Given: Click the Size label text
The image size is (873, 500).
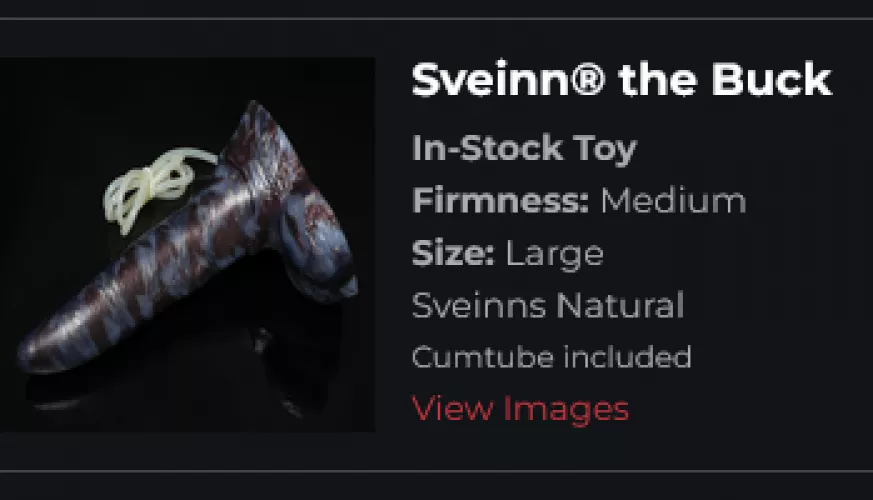Looking at the screenshot, I should [x=453, y=253].
